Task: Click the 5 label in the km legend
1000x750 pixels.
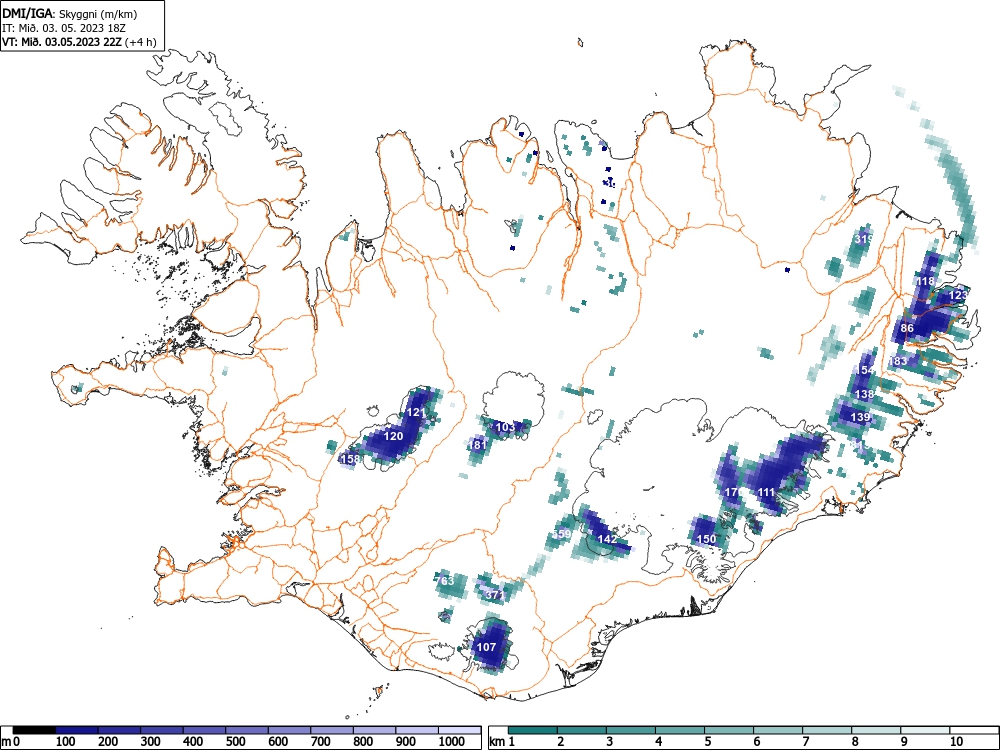Action: pos(708,742)
